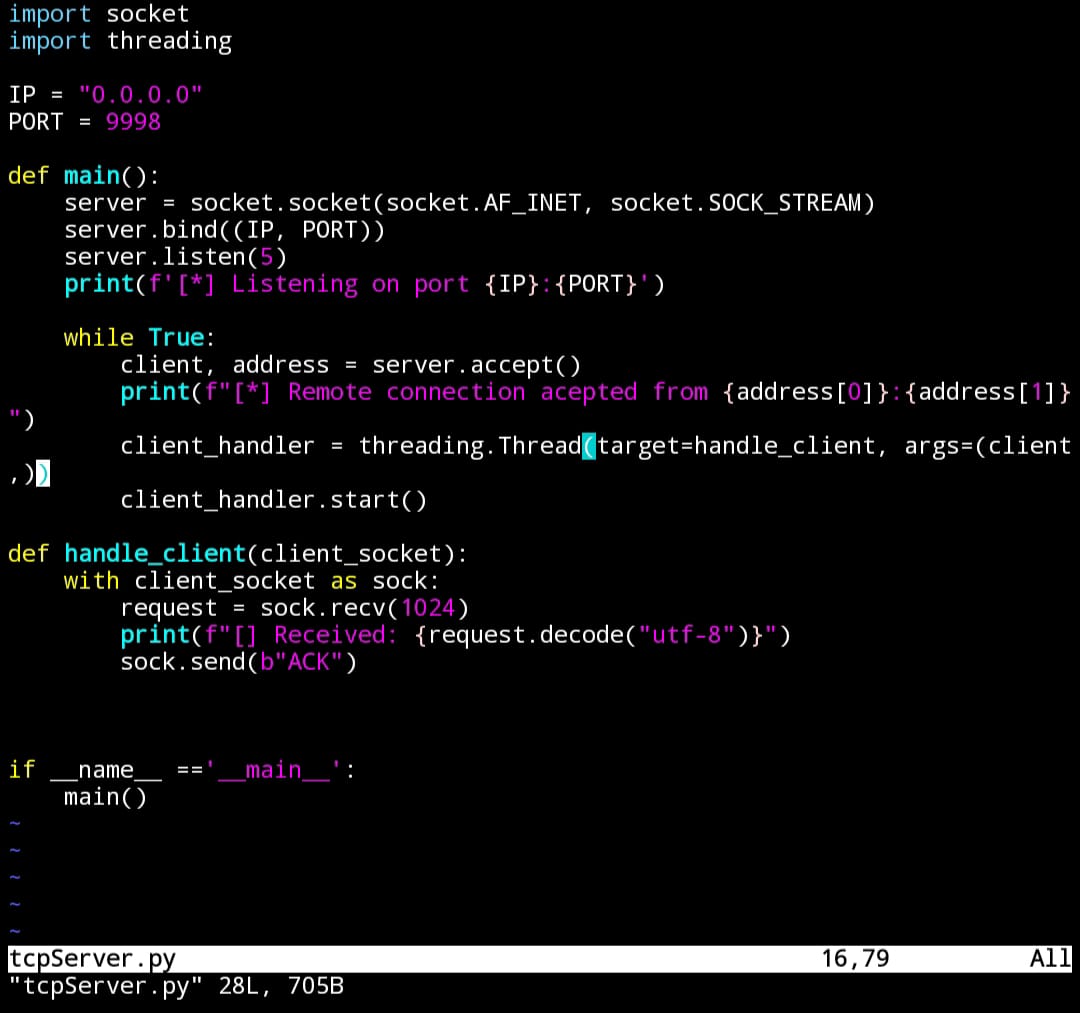
Task: Click the first tilde marker below main()
Action: tap(13, 822)
